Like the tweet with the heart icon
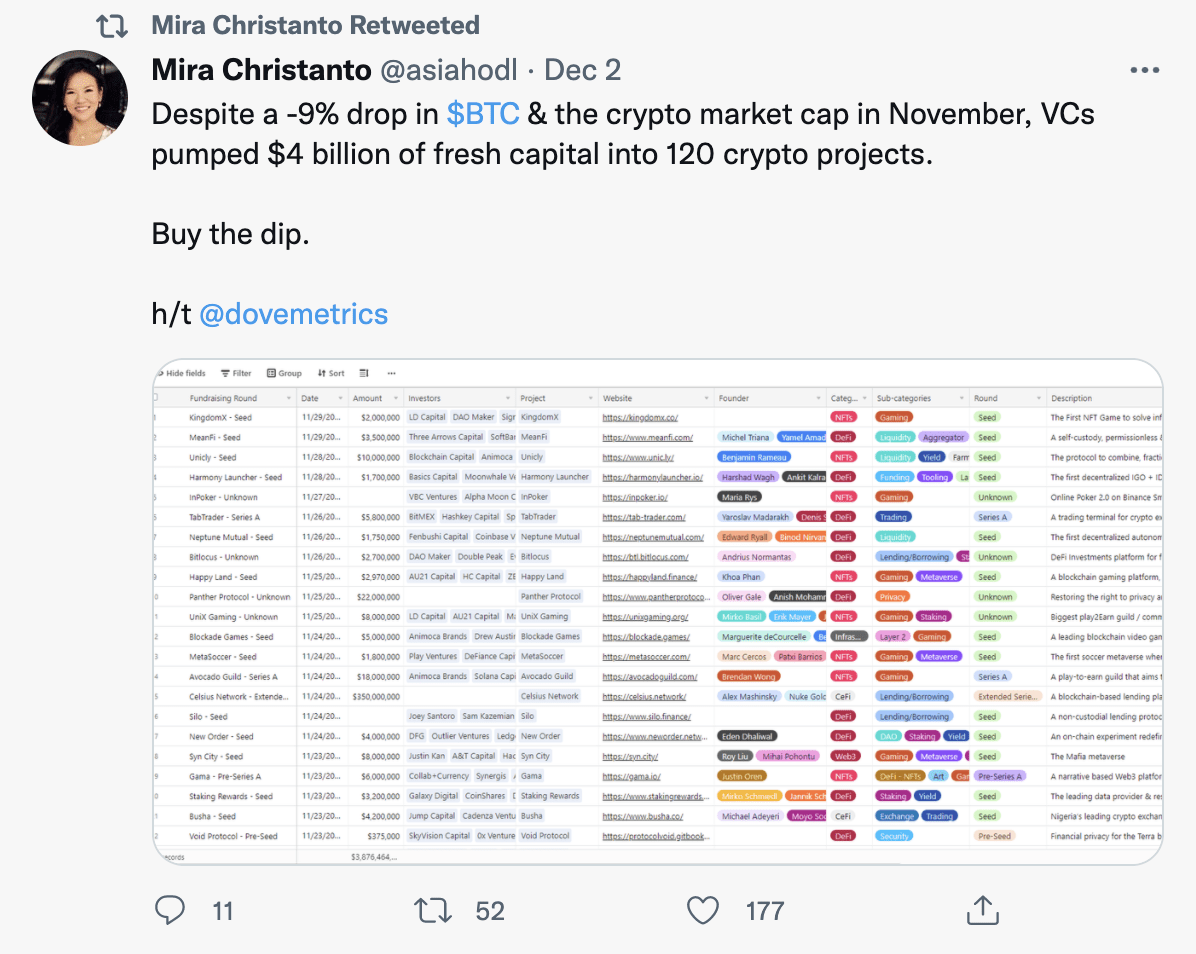1196x954 pixels. [x=702, y=910]
